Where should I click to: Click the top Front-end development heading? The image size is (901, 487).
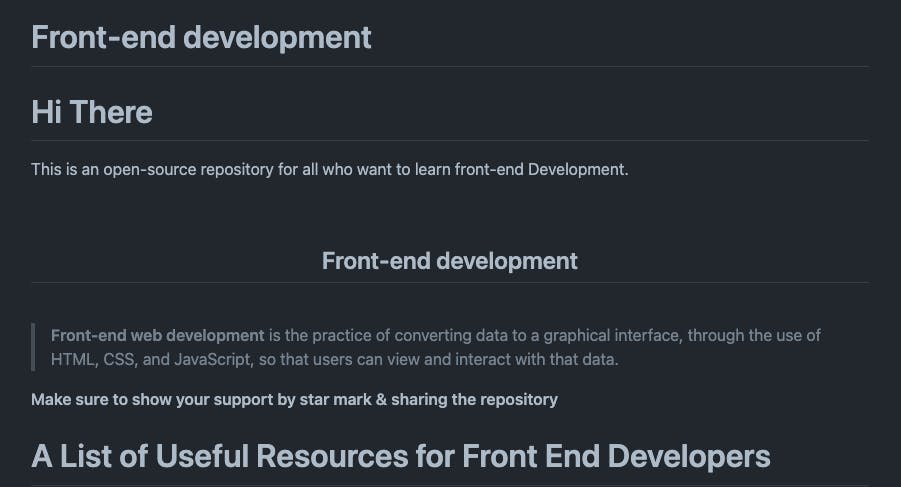tap(201, 37)
